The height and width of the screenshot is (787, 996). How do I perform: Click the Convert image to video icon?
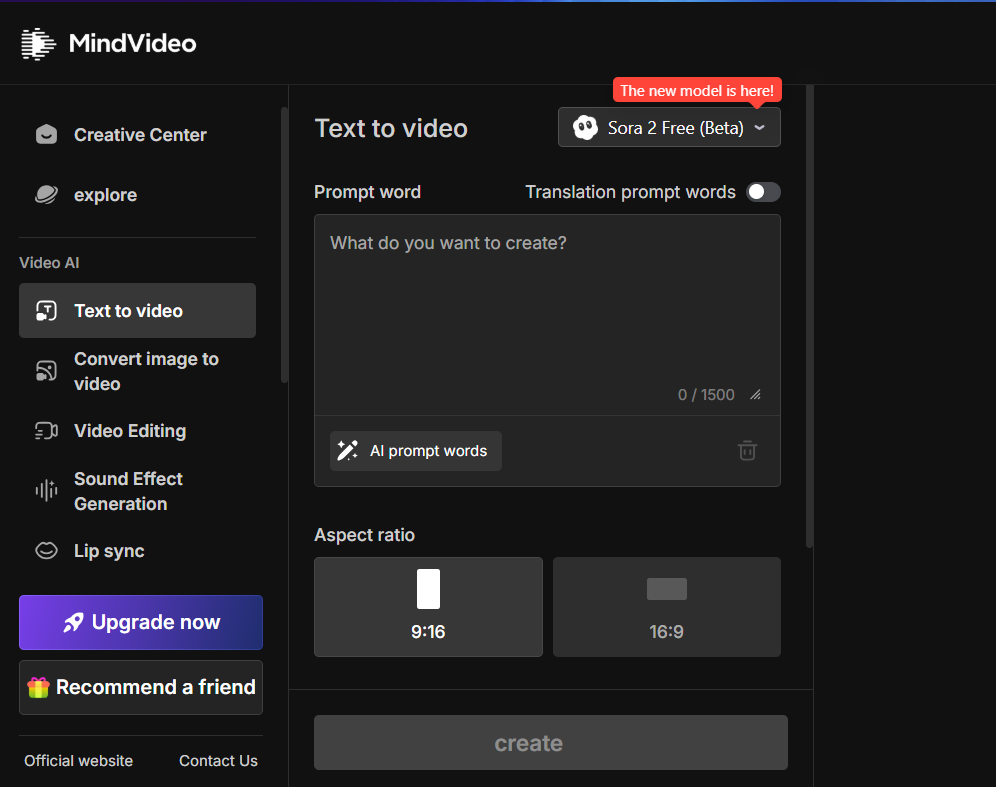tap(46, 371)
